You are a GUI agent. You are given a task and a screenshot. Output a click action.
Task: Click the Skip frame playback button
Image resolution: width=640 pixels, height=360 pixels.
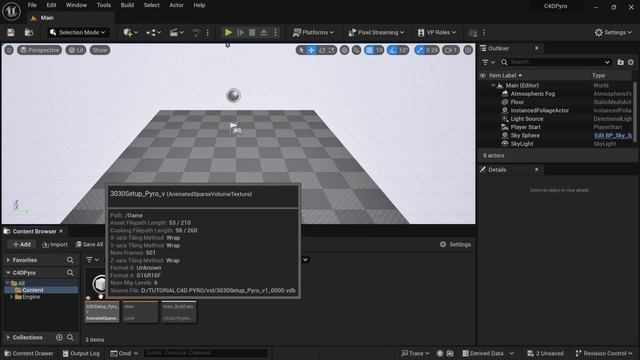coord(240,32)
